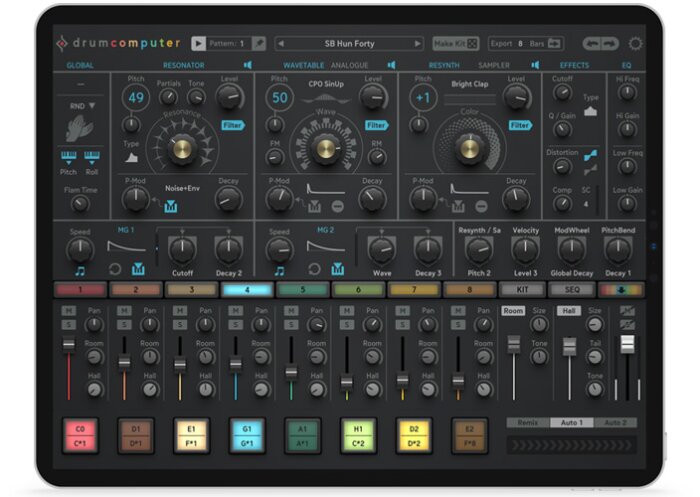Switch to the ANALOGUE tab
700x497 pixels.
click(x=350, y=66)
